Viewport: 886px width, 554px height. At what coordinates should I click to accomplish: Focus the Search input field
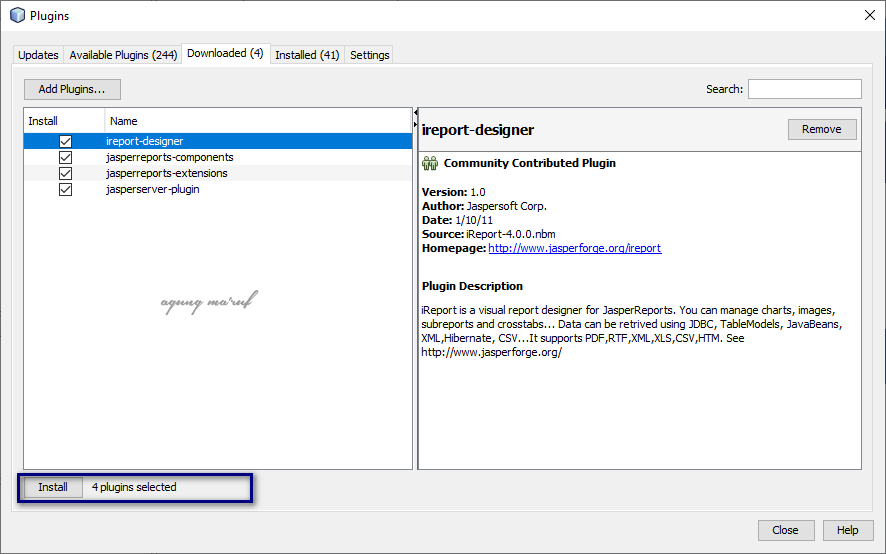805,89
